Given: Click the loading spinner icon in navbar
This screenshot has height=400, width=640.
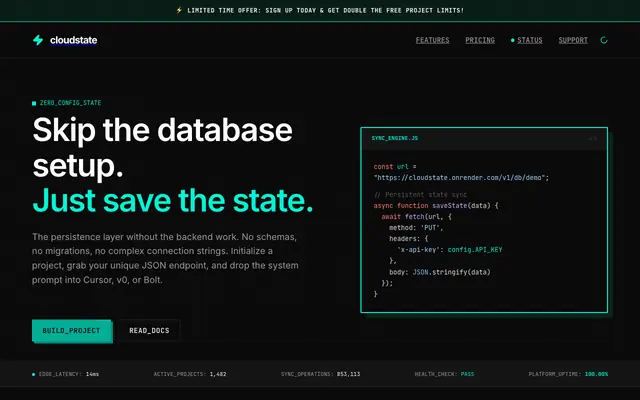Looking at the screenshot, I should pyautogui.click(x=604, y=40).
